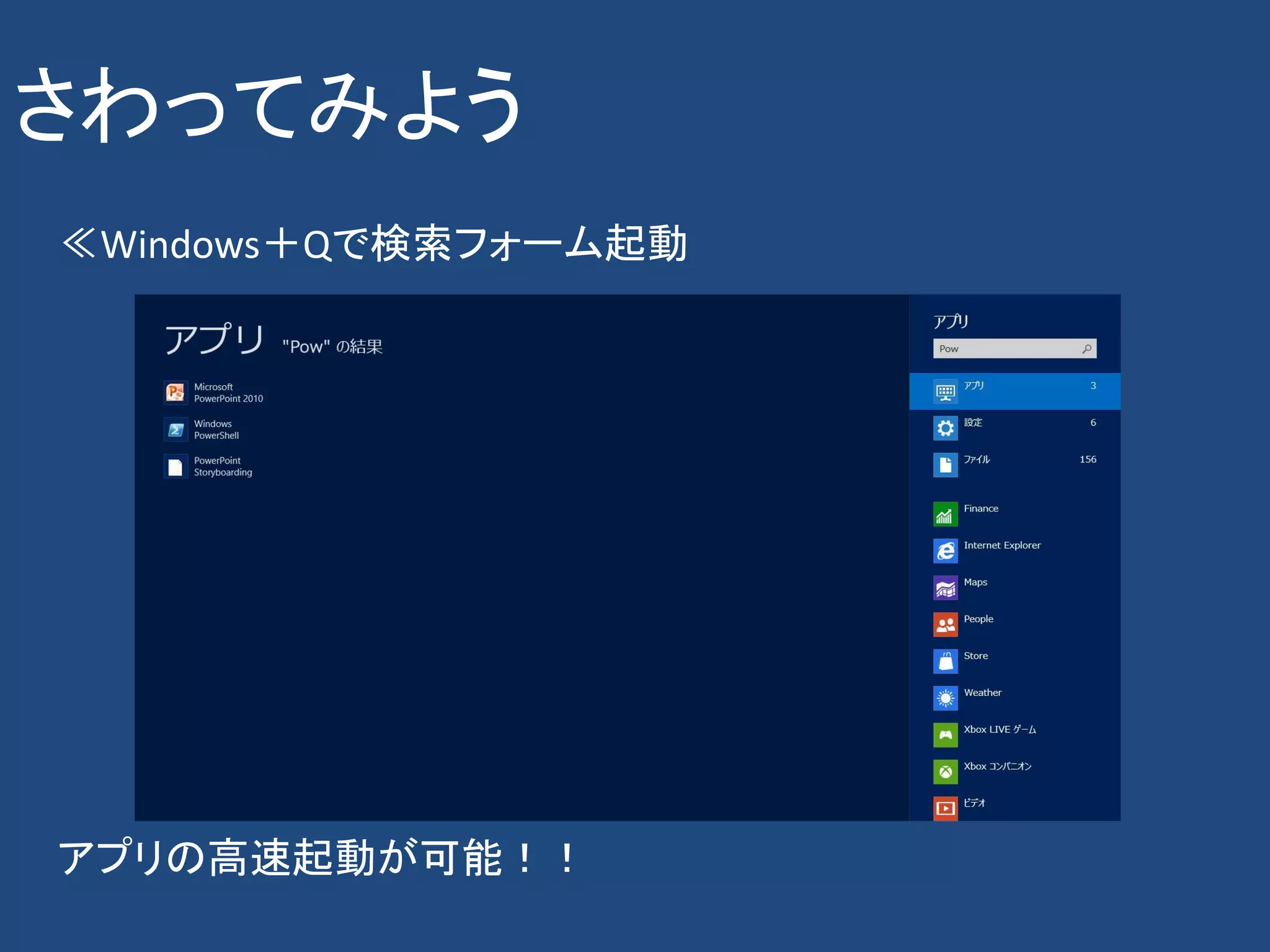Search in People app icon
This screenshot has width=1270, height=952.
945,625
